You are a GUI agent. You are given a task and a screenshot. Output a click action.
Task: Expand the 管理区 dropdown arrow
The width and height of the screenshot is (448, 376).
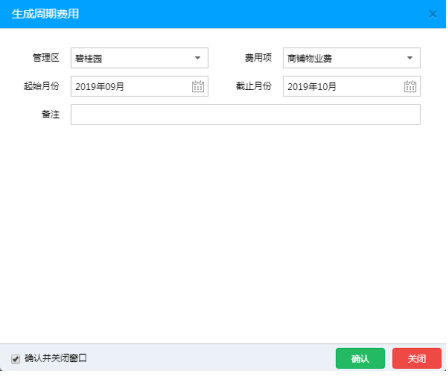(198, 58)
